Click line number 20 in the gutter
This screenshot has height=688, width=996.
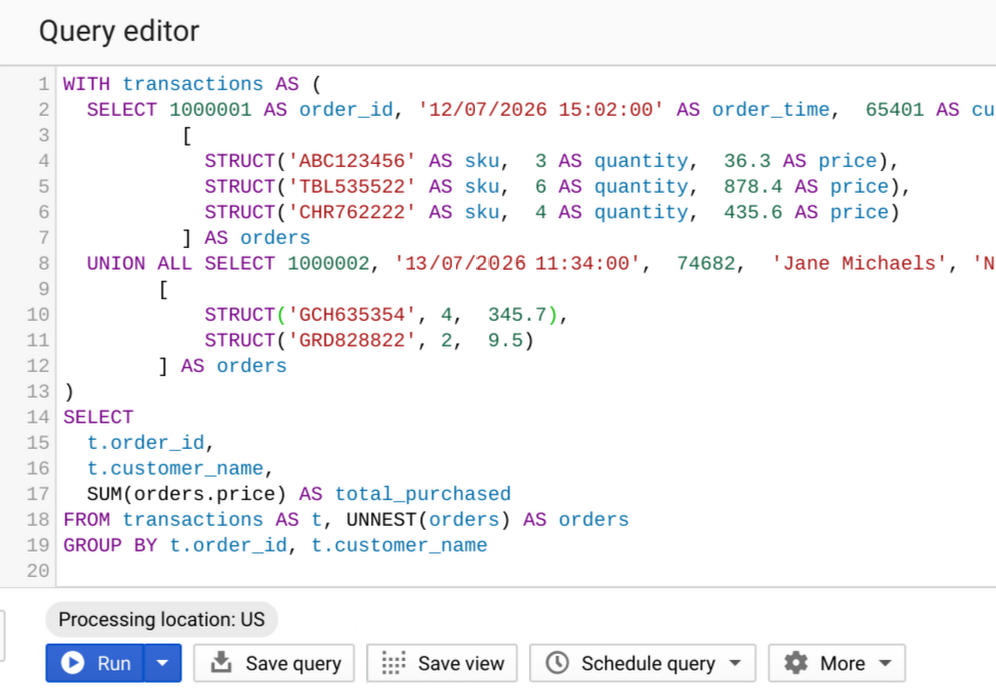pyautogui.click(x=37, y=570)
